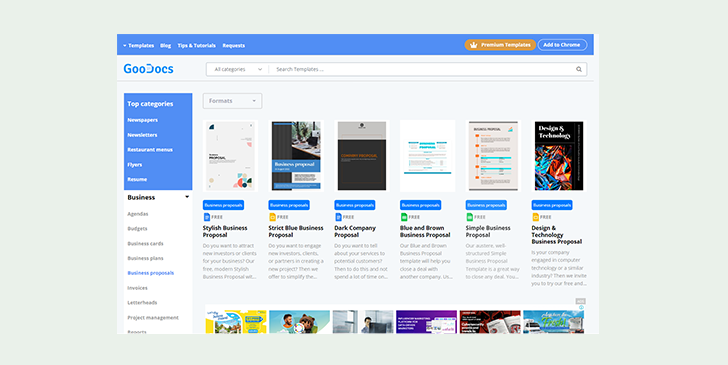This screenshot has width=728, height=365.
Task: Click the Stylish Business Proposal title
Action: [x=225, y=231]
